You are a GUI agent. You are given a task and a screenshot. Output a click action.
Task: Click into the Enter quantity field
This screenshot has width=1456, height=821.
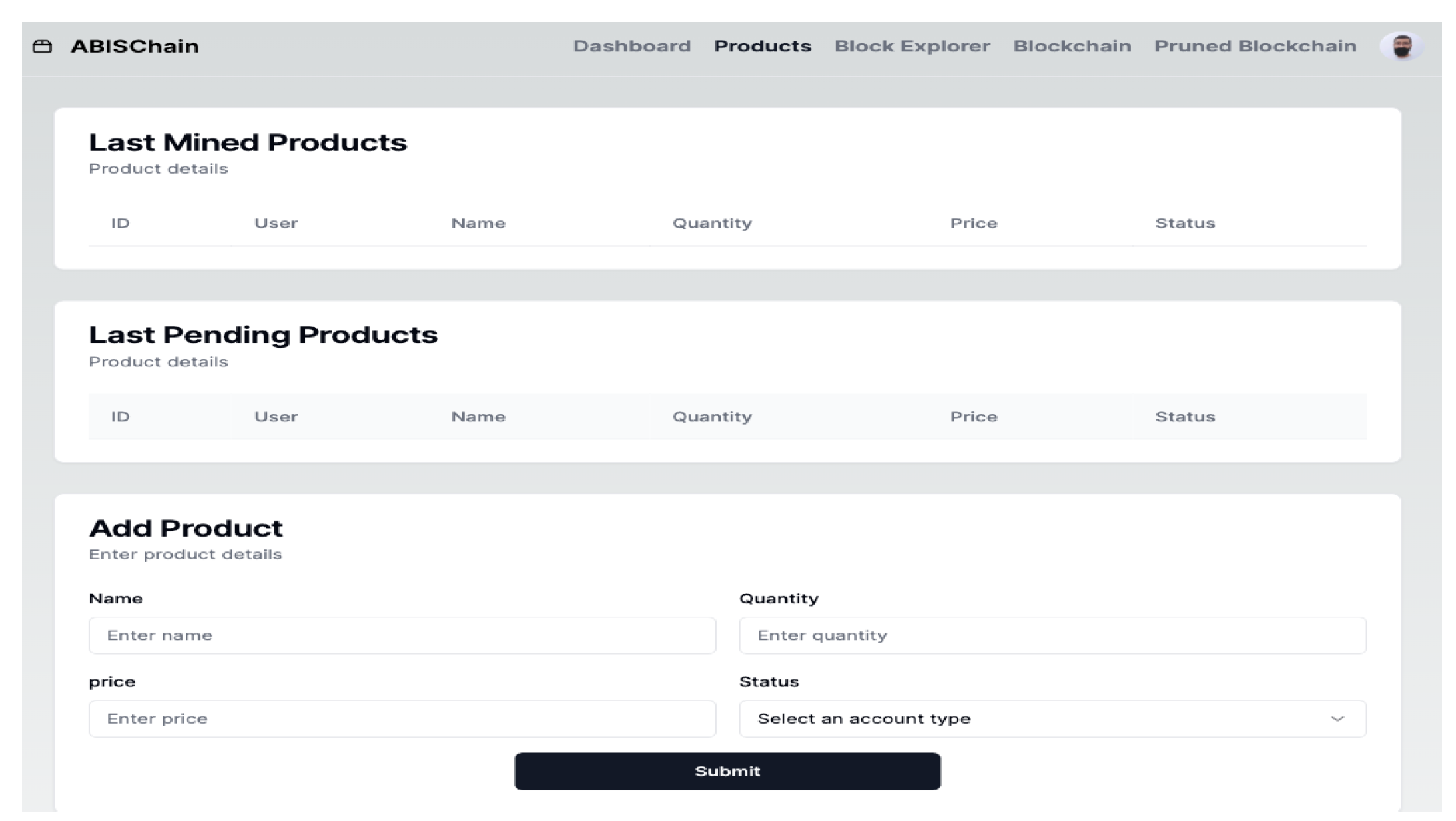click(1052, 635)
